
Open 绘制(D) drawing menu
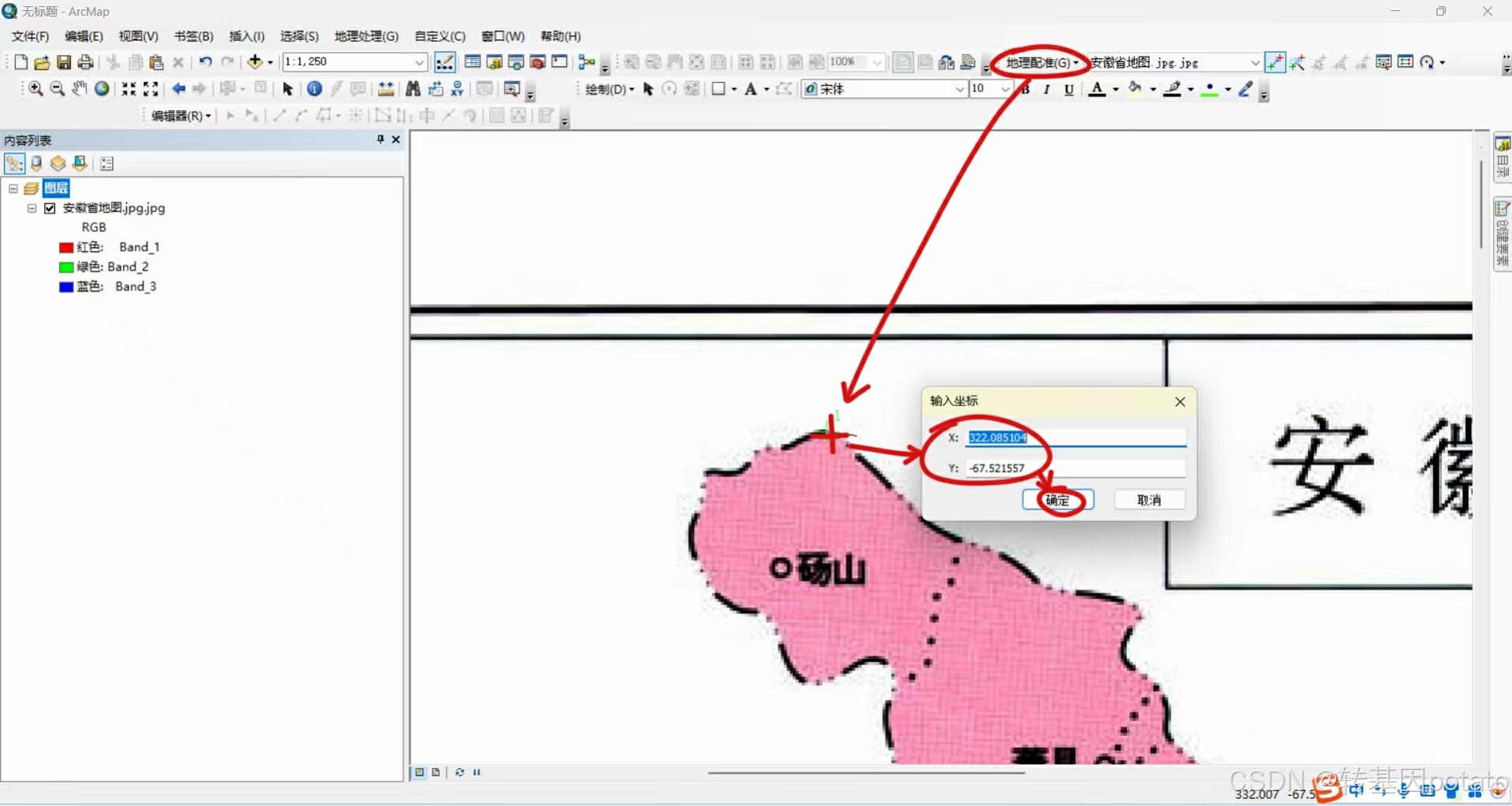[610, 90]
